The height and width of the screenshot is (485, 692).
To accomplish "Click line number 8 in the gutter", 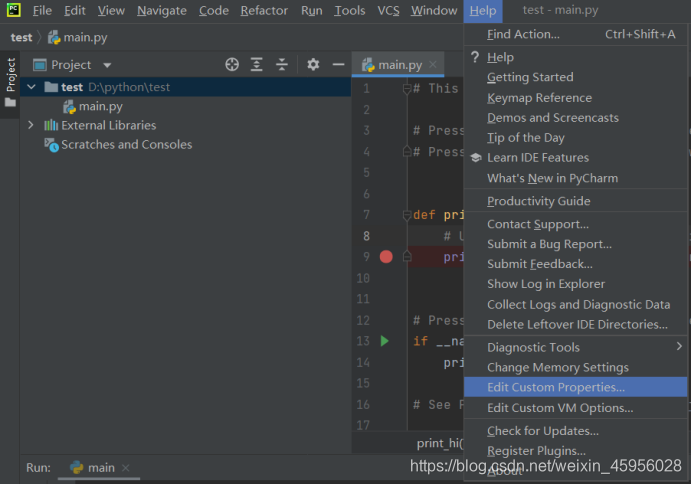I will [x=366, y=236].
